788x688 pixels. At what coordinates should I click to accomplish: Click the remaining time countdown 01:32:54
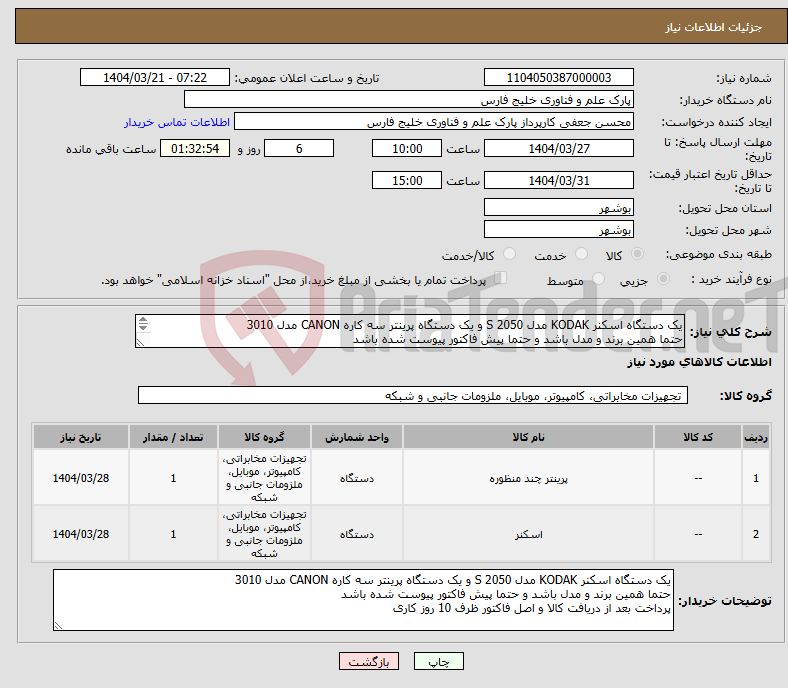(195, 148)
